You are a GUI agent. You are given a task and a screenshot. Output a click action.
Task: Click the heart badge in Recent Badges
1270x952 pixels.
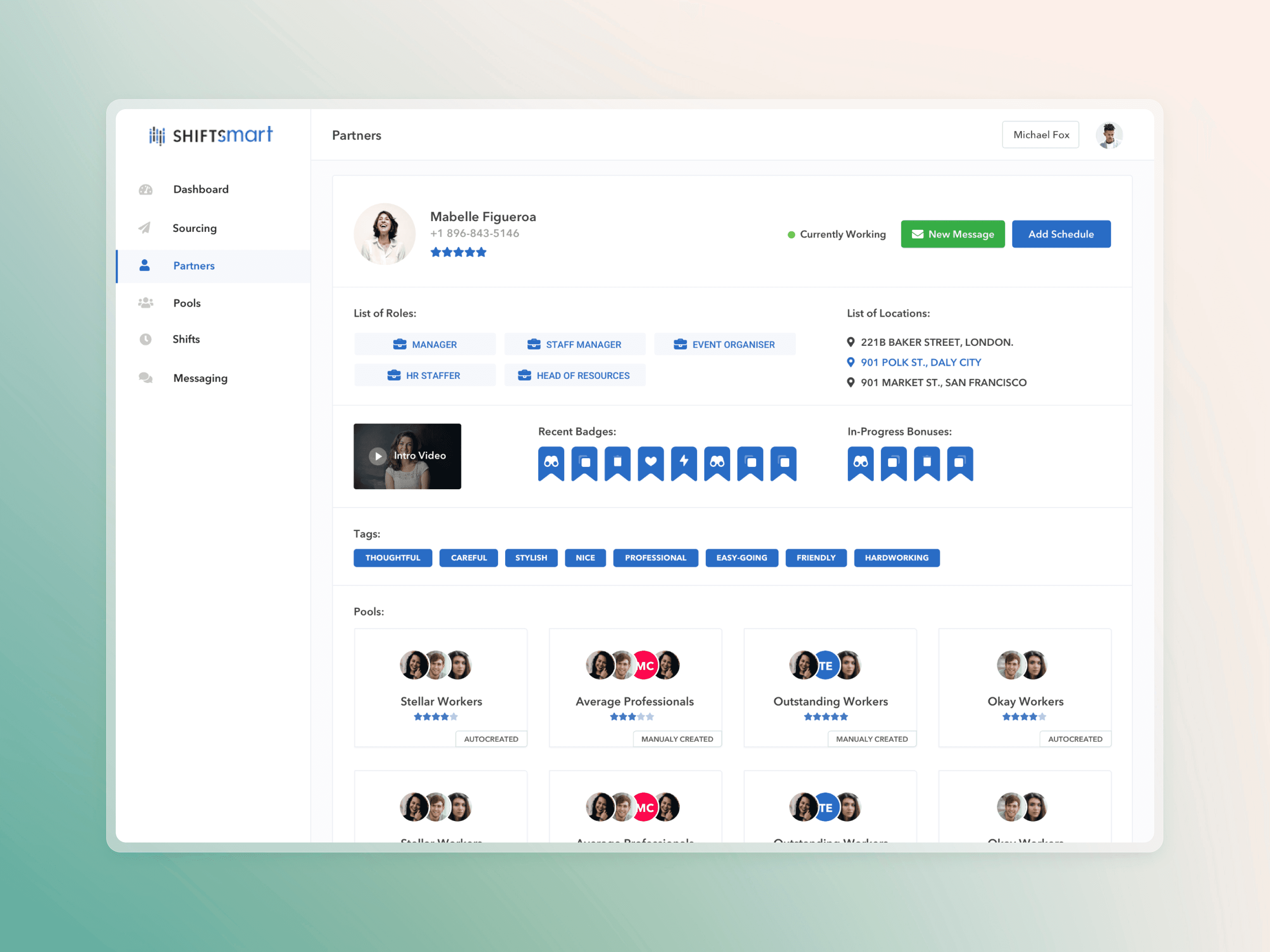(650, 462)
